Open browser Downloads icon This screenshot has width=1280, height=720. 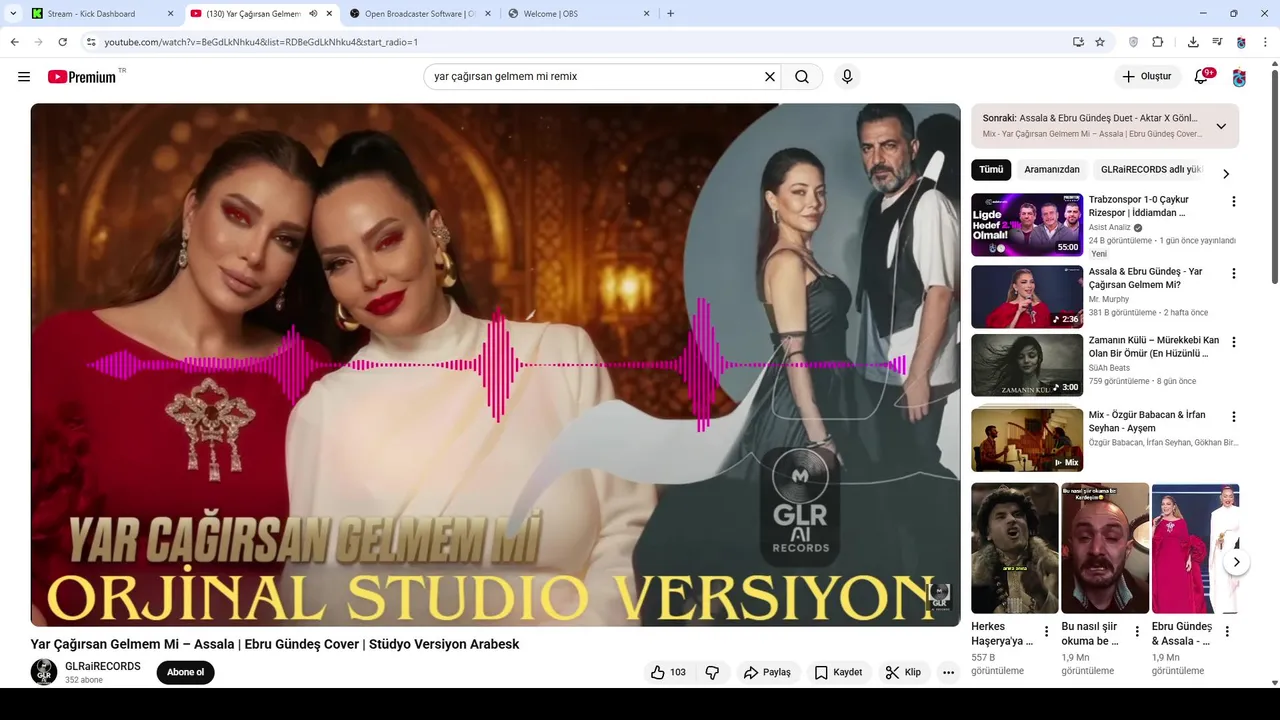click(x=1193, y=42)
